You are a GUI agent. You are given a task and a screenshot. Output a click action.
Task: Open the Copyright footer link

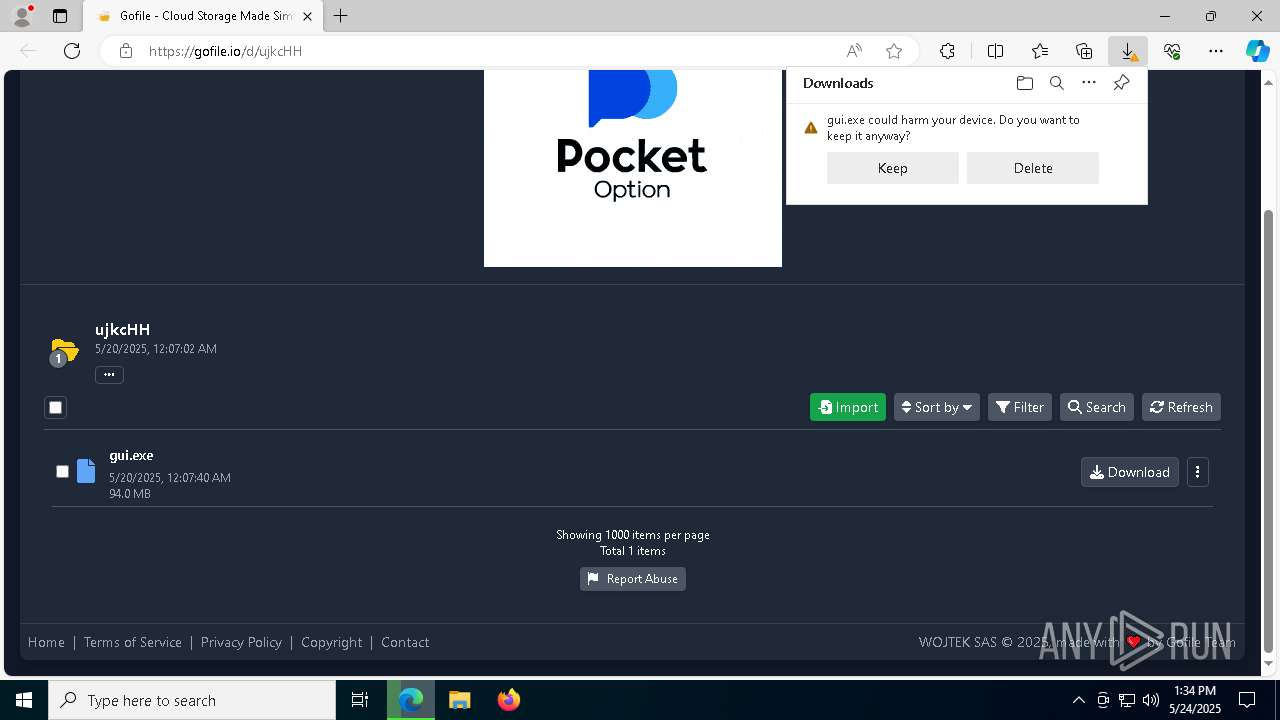click(332, 642)
